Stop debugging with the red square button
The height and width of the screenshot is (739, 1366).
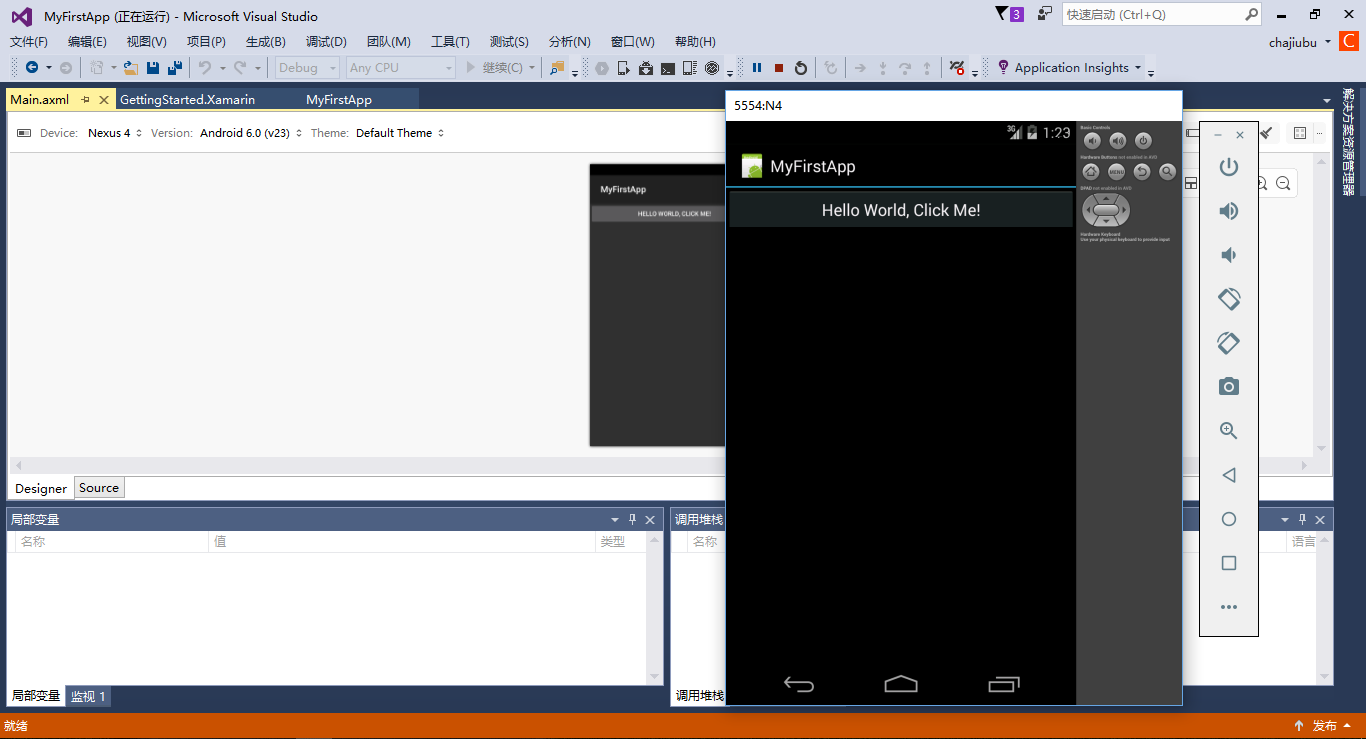779,68
